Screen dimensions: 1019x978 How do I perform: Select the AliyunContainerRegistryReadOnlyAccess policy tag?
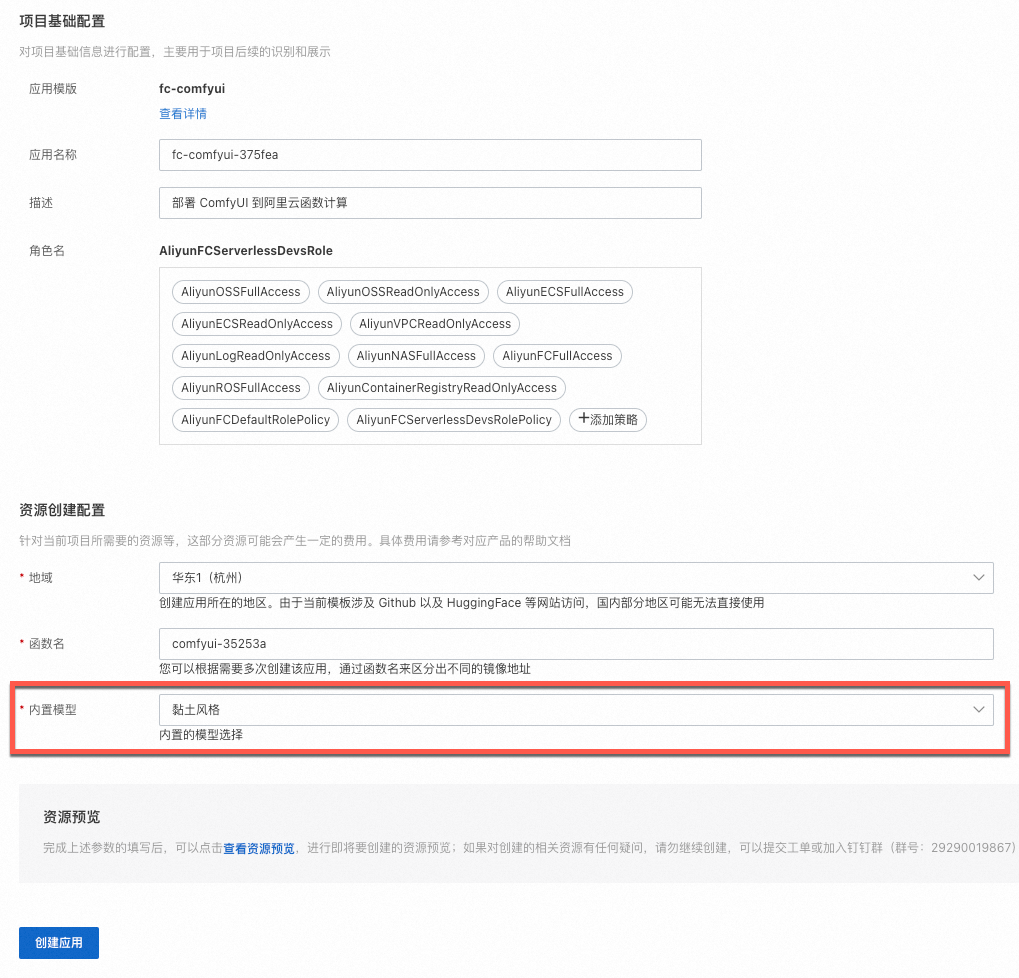tap(442, 387)
